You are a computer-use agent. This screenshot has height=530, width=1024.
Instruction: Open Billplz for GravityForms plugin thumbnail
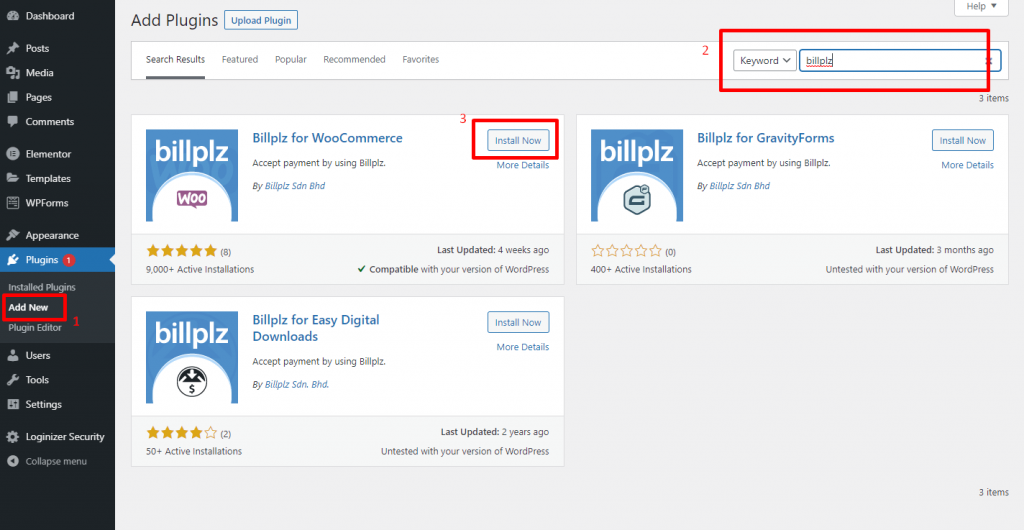pos(637,176)
